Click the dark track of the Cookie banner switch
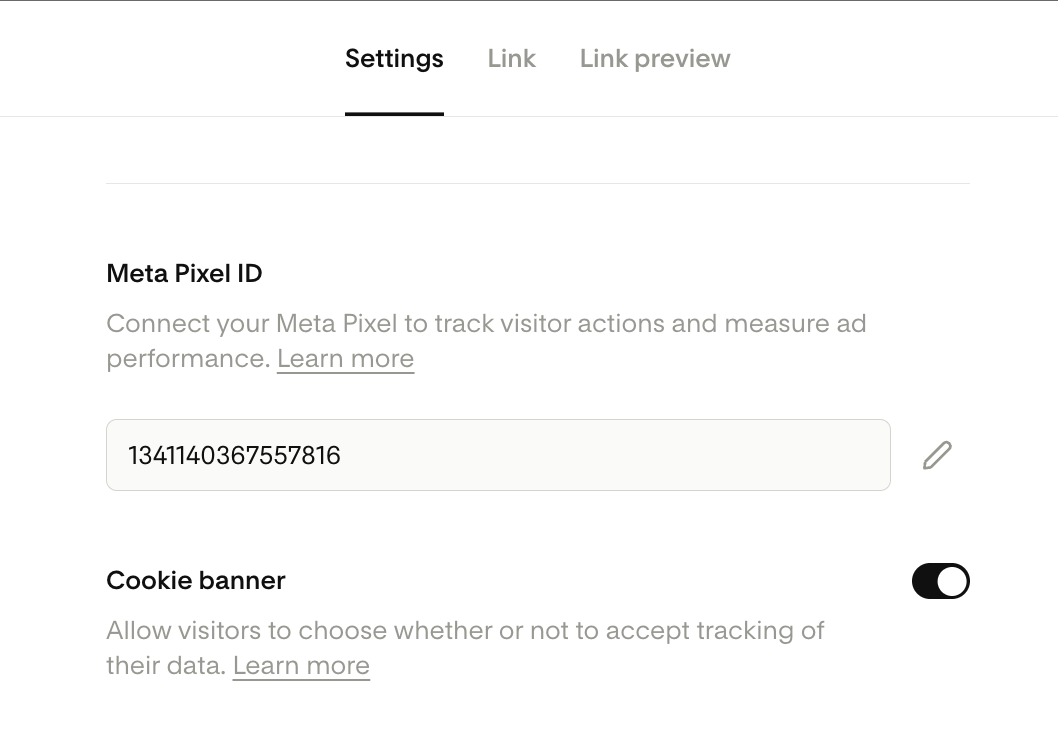Viewport: 1058px width, 756px height. pos(925,581)
